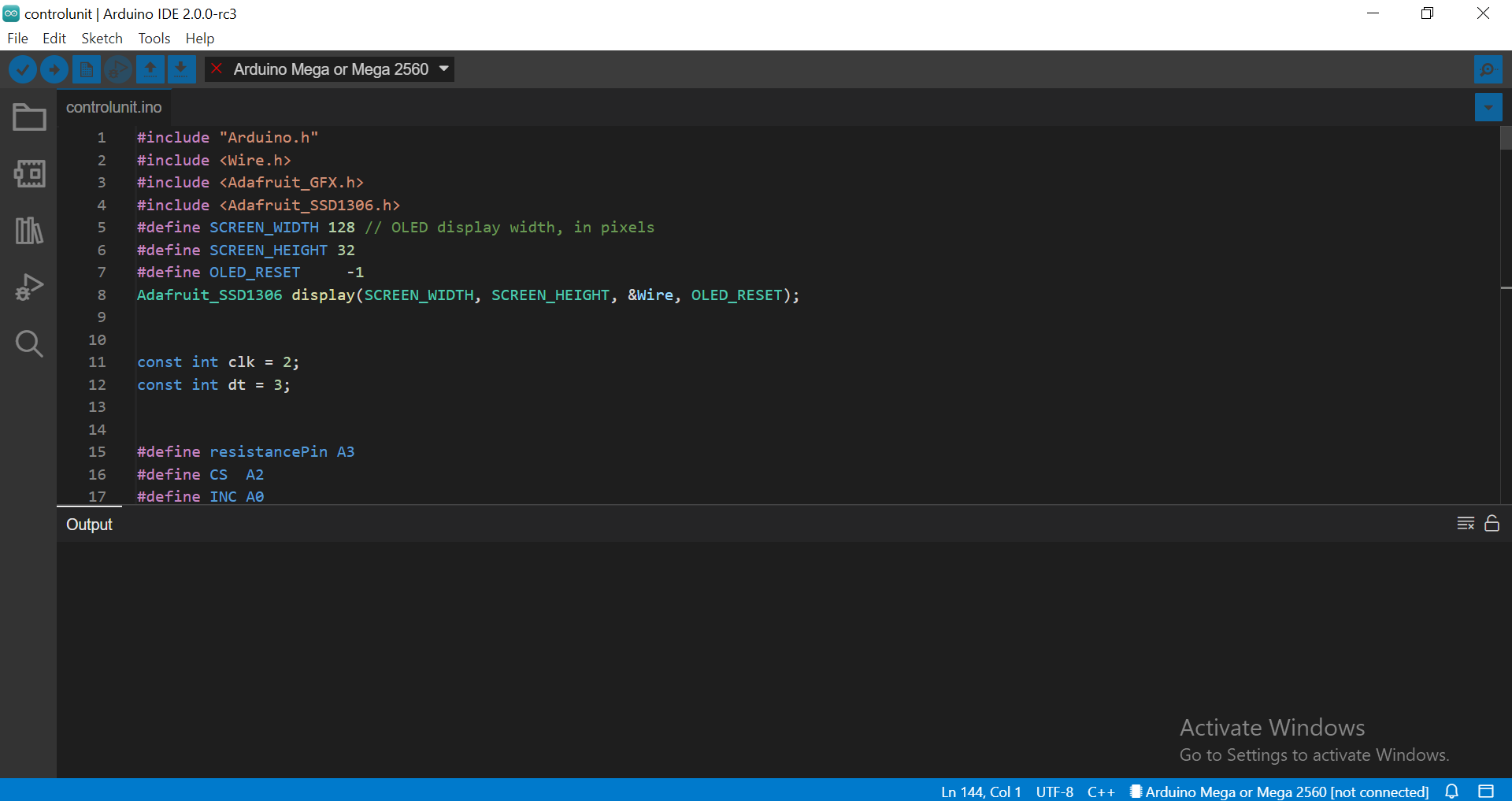Start debugging from the toolbar debug icon
The image size is (1512, 801).
click(x=117, y=69)
